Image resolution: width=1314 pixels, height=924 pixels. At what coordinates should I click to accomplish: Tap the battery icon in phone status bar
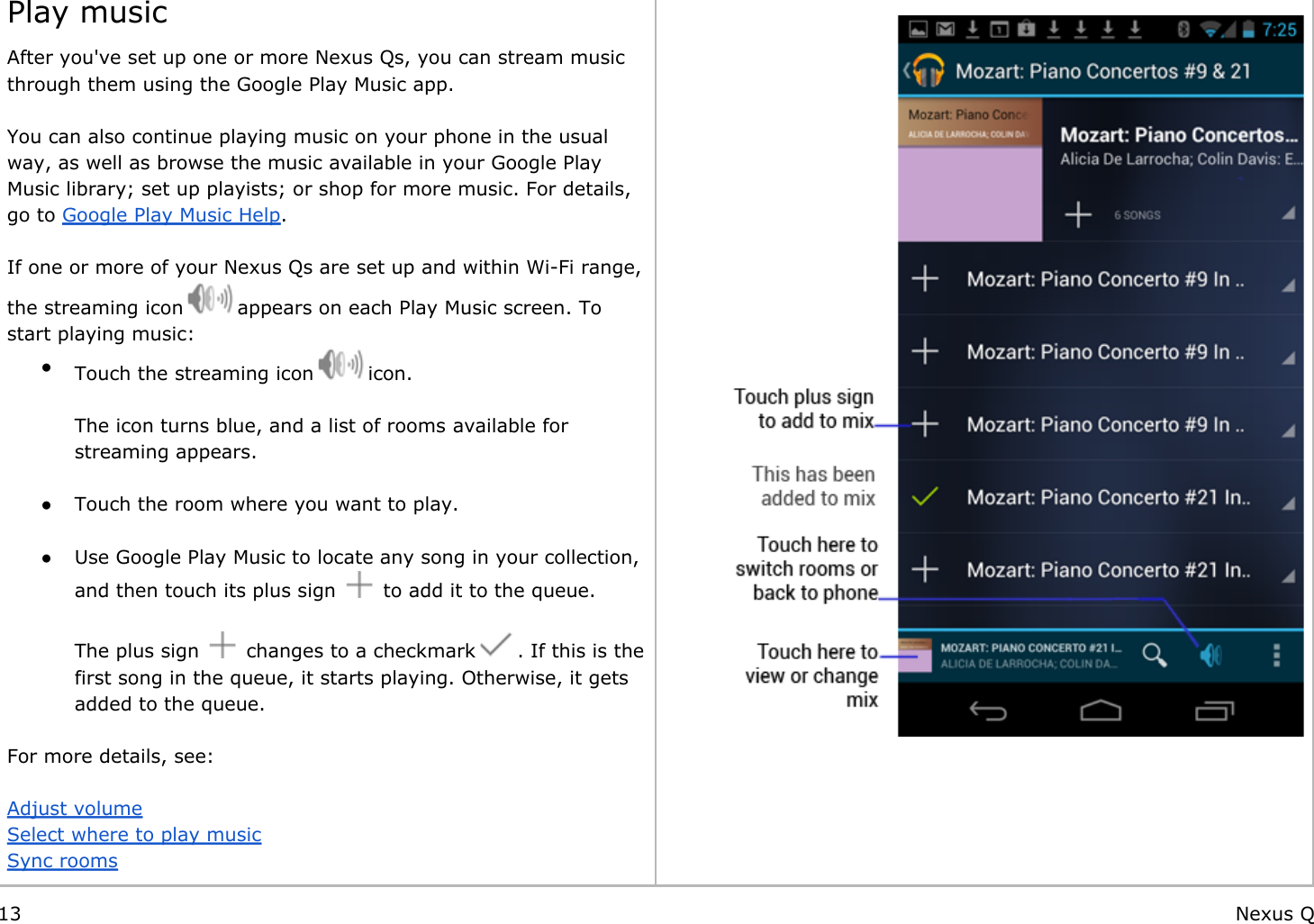[1248, 30]
